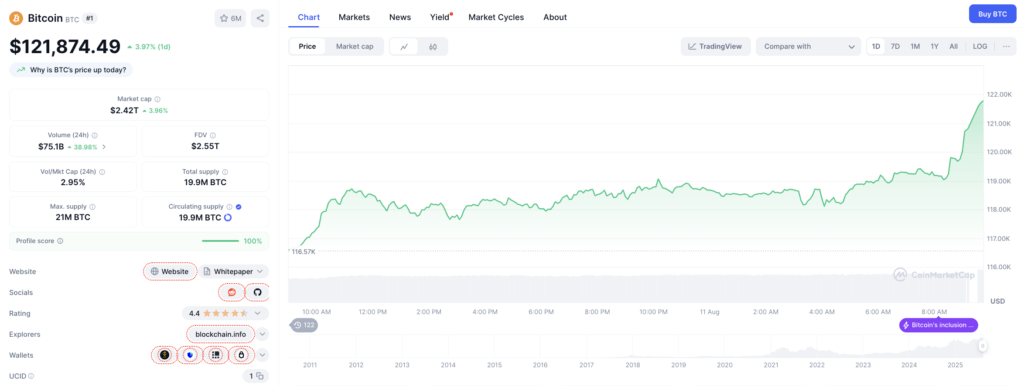Open blockchain.info explorer link

(221, 334)
